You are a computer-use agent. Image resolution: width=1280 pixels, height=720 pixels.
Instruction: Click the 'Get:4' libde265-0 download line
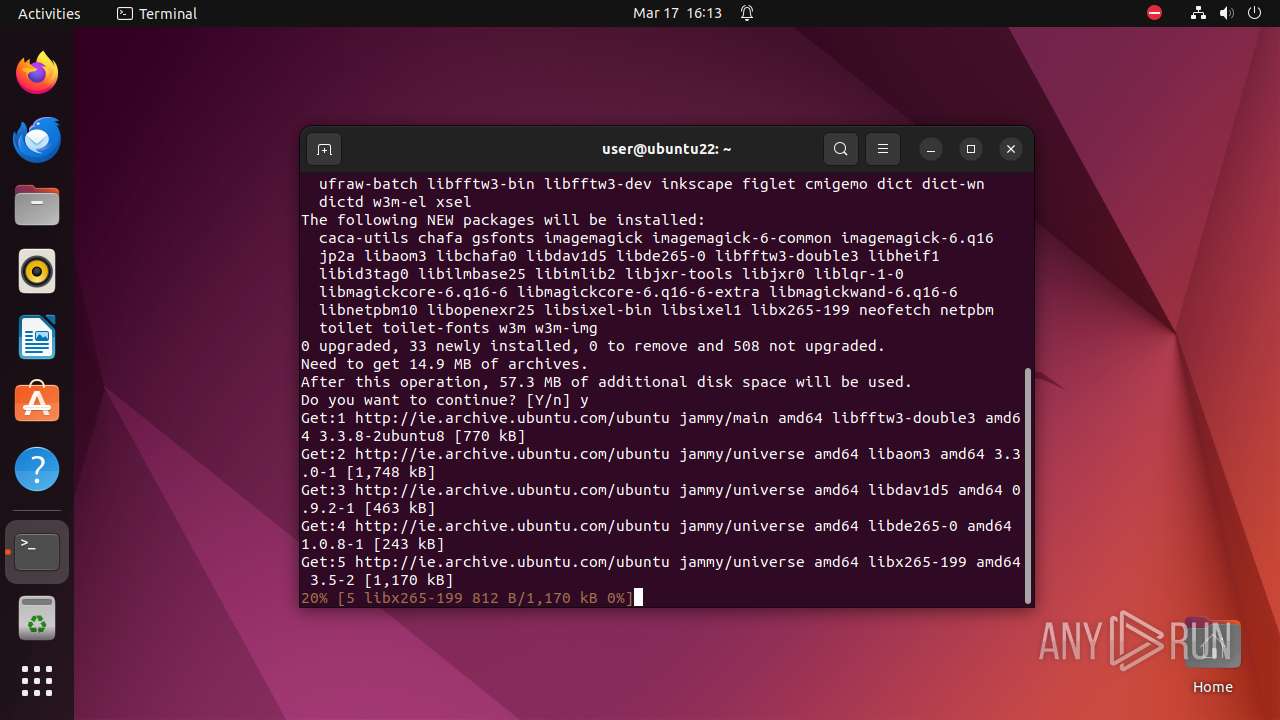tap(656, 535)
